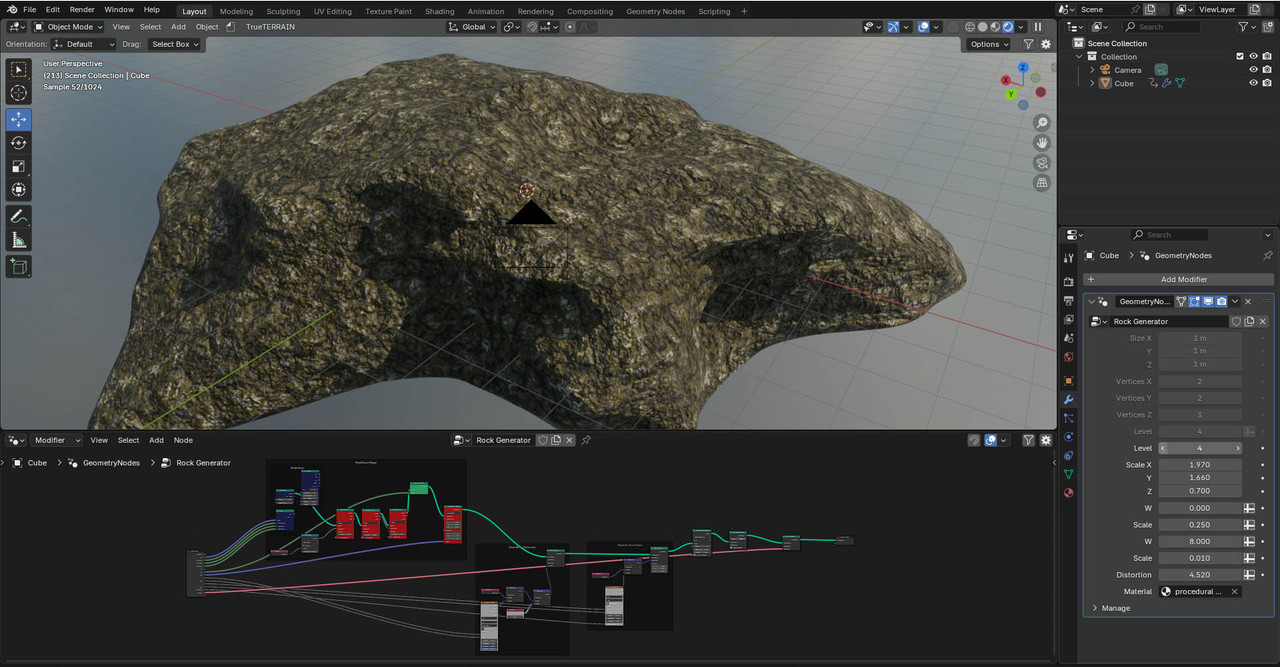Select the Scale tool

coord(19,167)
